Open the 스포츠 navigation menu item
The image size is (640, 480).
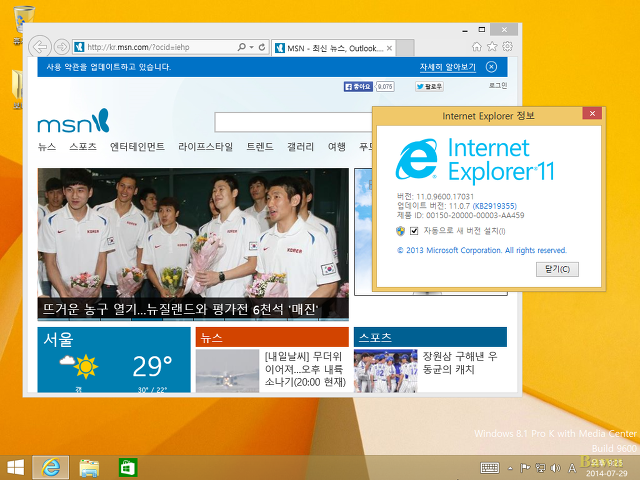pos(83,147)
